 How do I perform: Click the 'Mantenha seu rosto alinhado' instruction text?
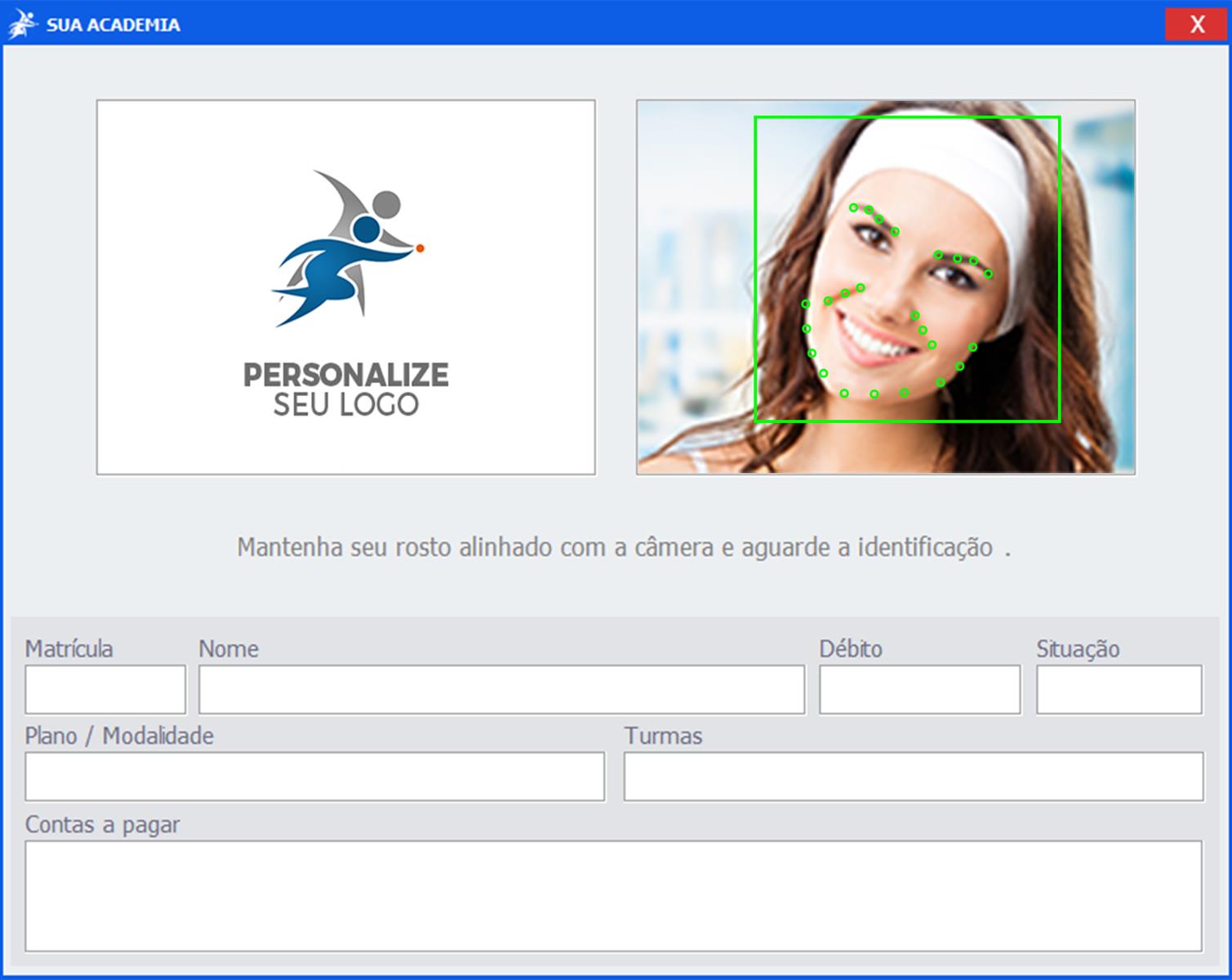pyautogui.click(x=624, y=547)
